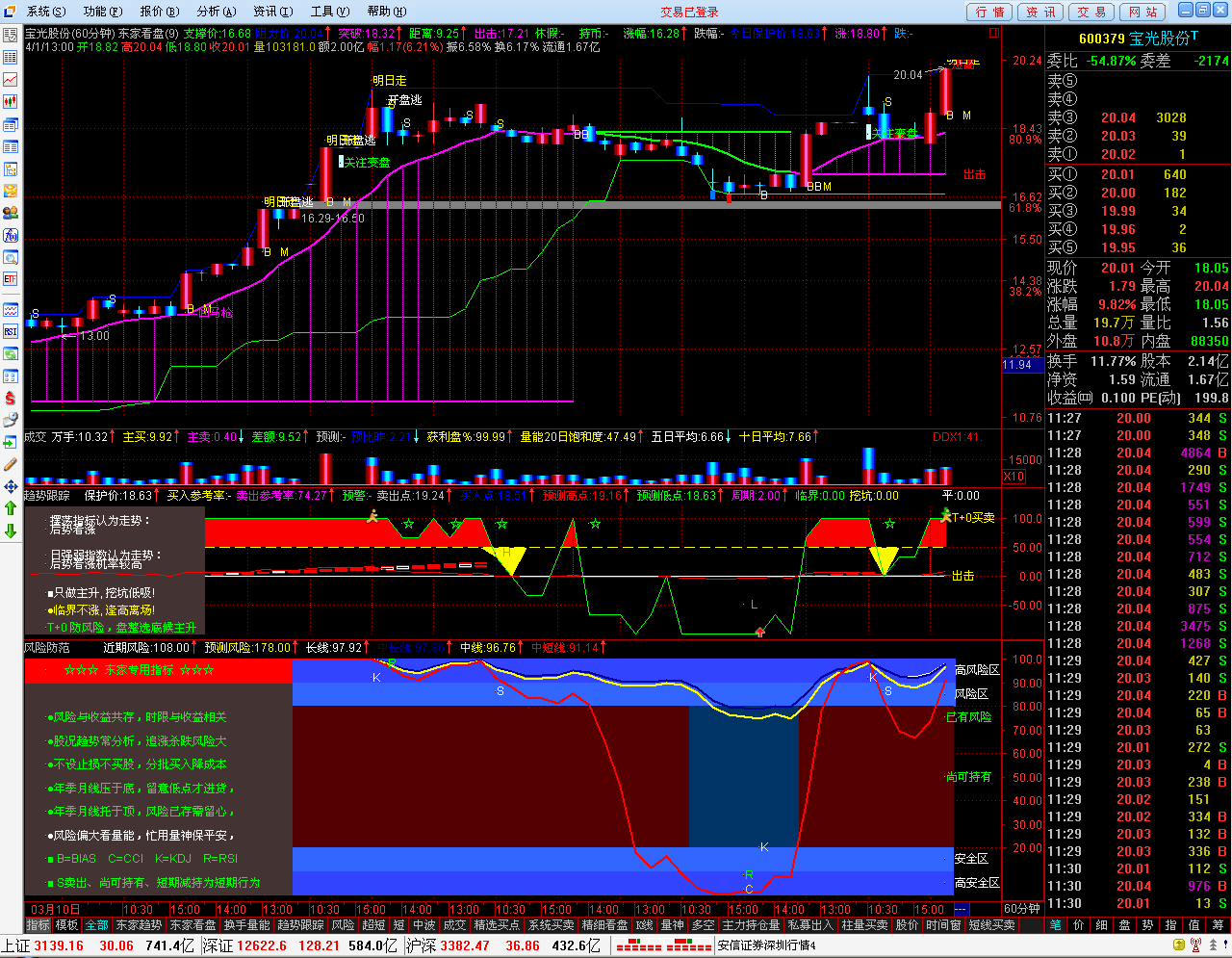
Task: Click the X10 volume scale button
Action: pos(1014,478)
